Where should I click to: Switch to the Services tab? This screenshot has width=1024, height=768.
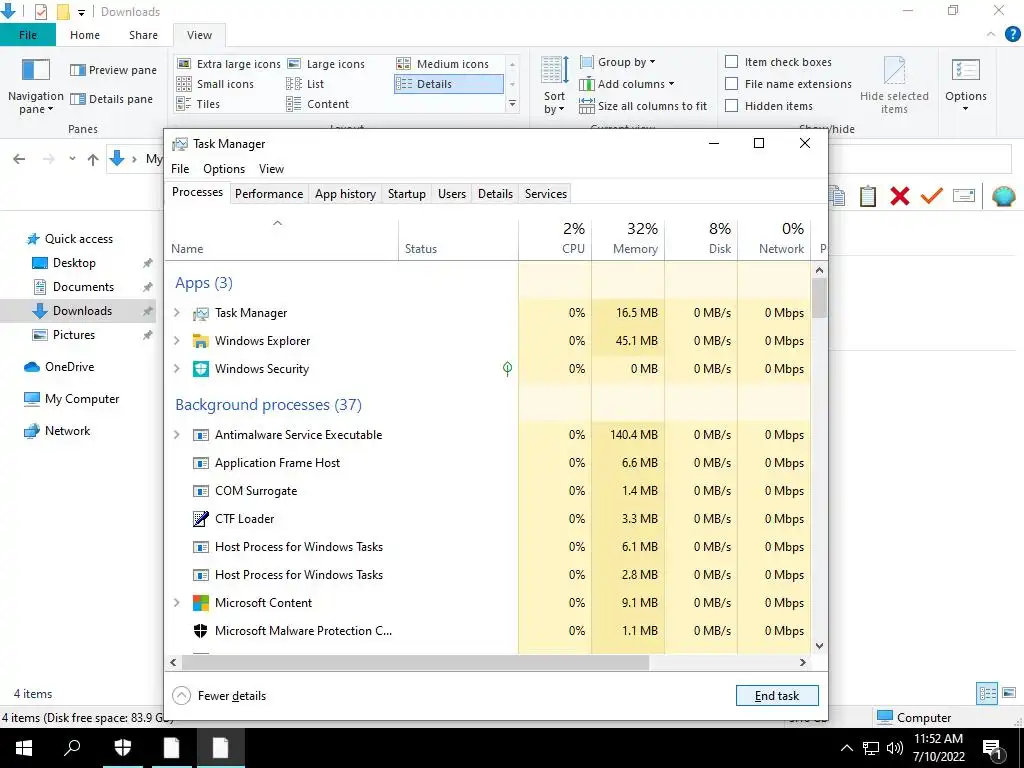coord(546,194)
